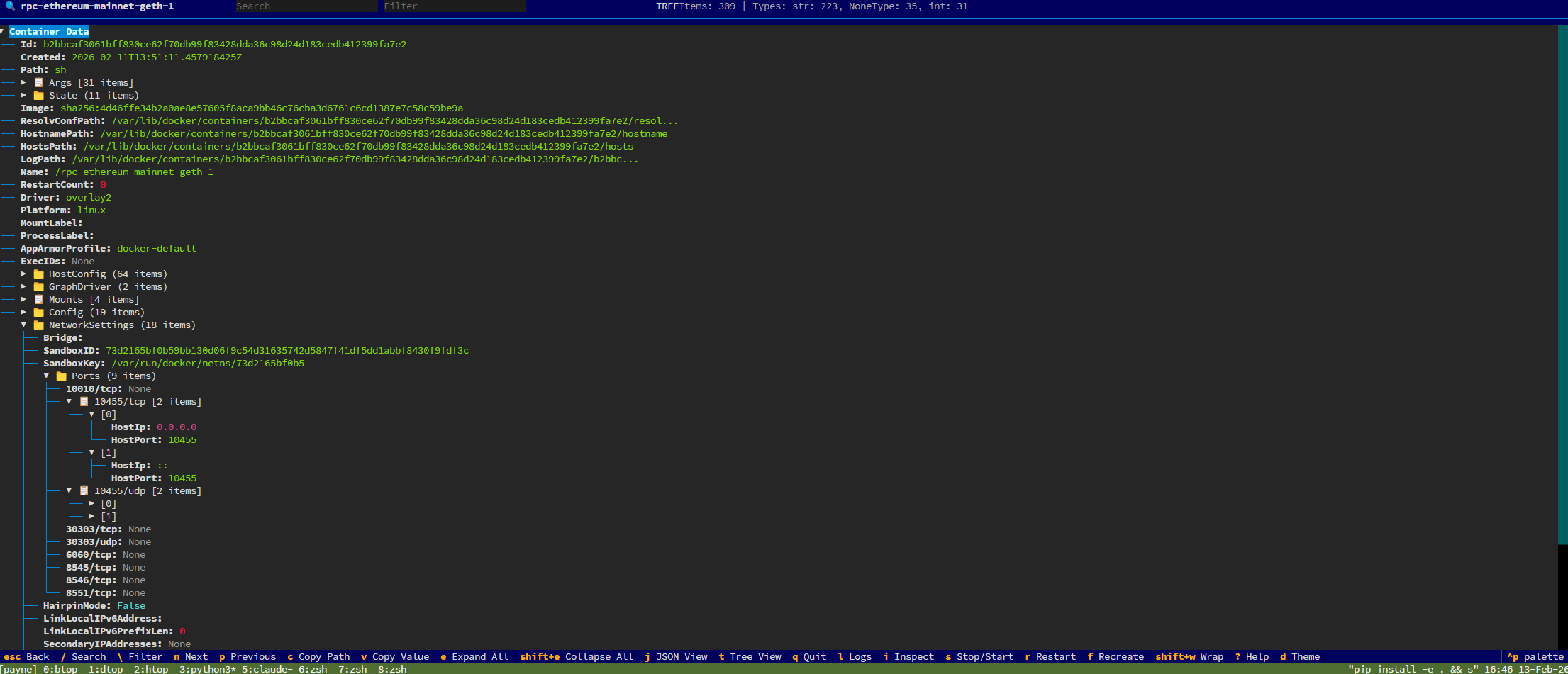This screenshot has height=674, width=1568.
Task: Click the folder icon next to Config
Action: click(39, 312)
